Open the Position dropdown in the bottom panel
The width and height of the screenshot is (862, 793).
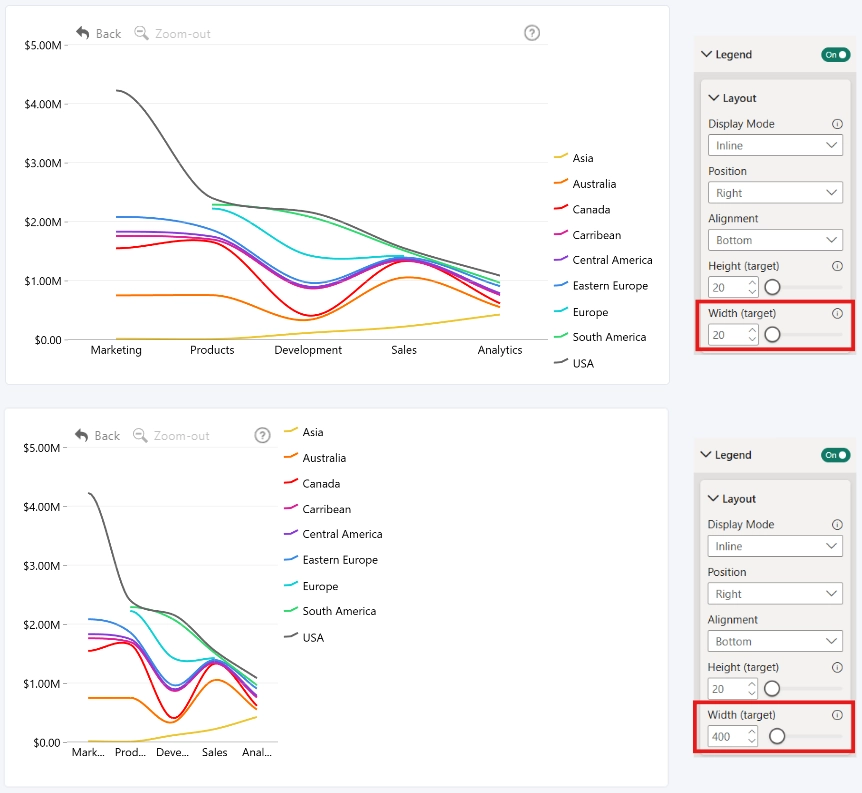pos(775,594)
